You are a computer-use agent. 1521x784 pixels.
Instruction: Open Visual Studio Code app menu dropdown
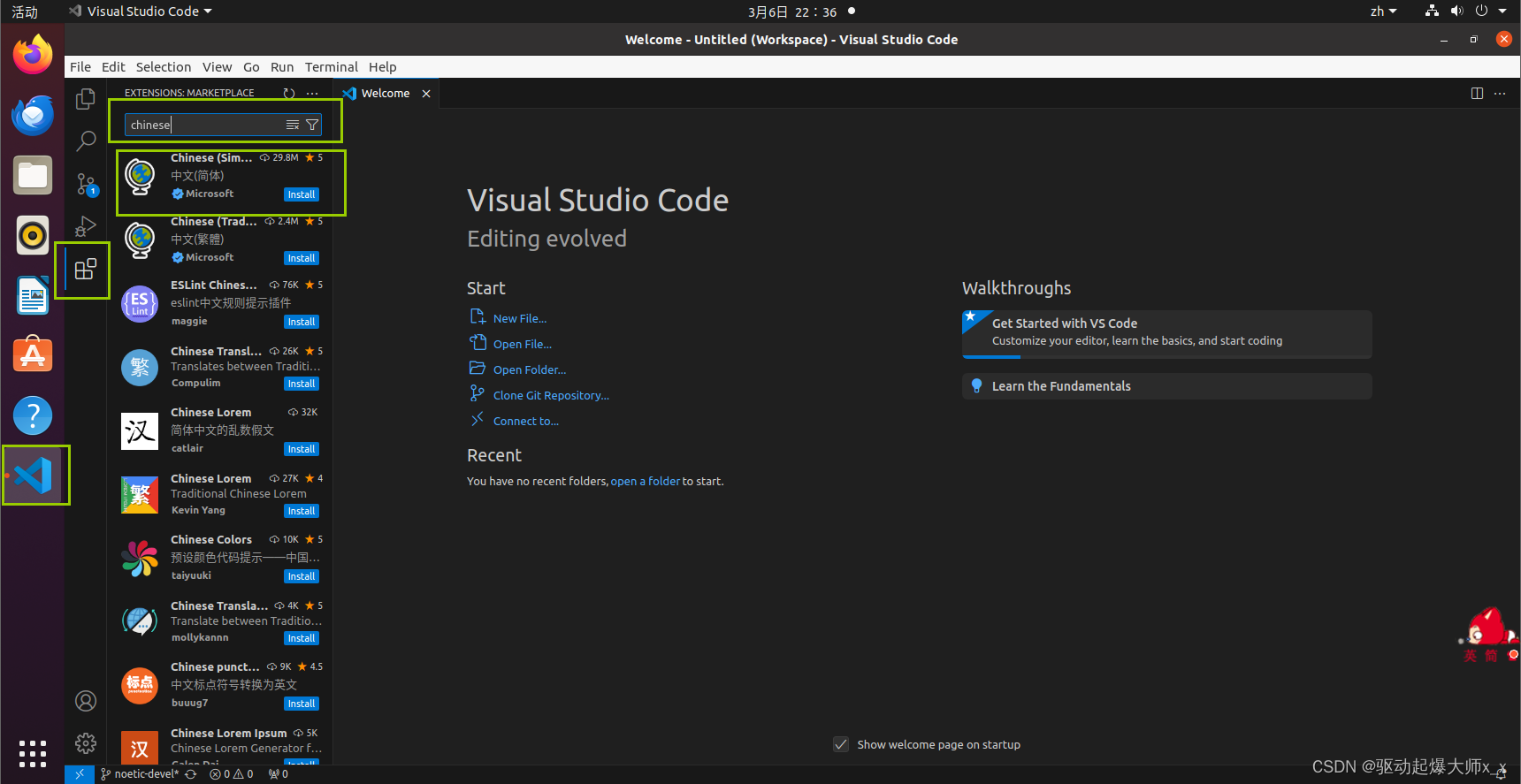(x=141, y=11)
